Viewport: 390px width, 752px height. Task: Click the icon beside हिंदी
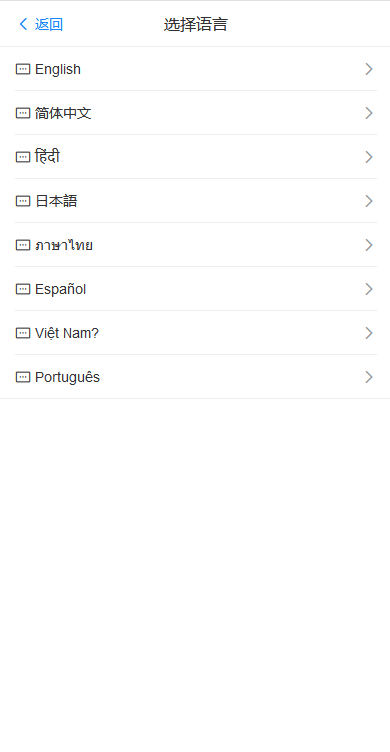(x=23, y=157)
